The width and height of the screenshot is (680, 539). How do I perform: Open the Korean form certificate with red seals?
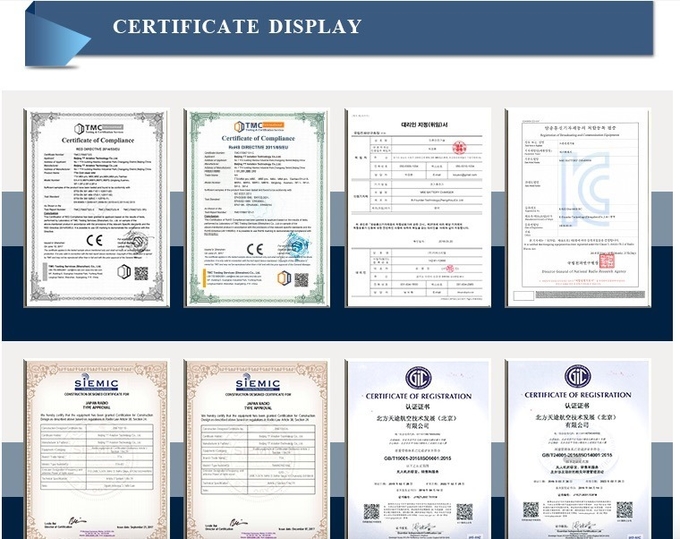[x=417, y=206]
